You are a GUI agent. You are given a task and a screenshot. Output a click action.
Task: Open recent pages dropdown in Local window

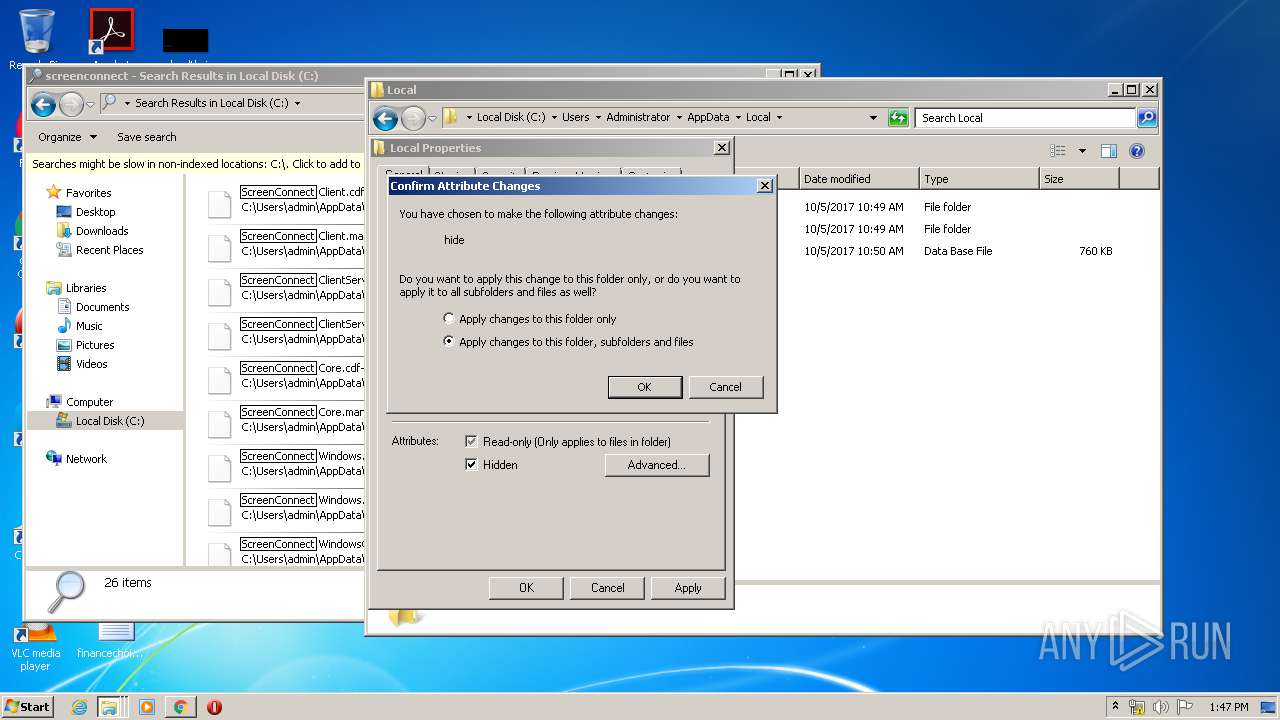[x=432, y=119]
